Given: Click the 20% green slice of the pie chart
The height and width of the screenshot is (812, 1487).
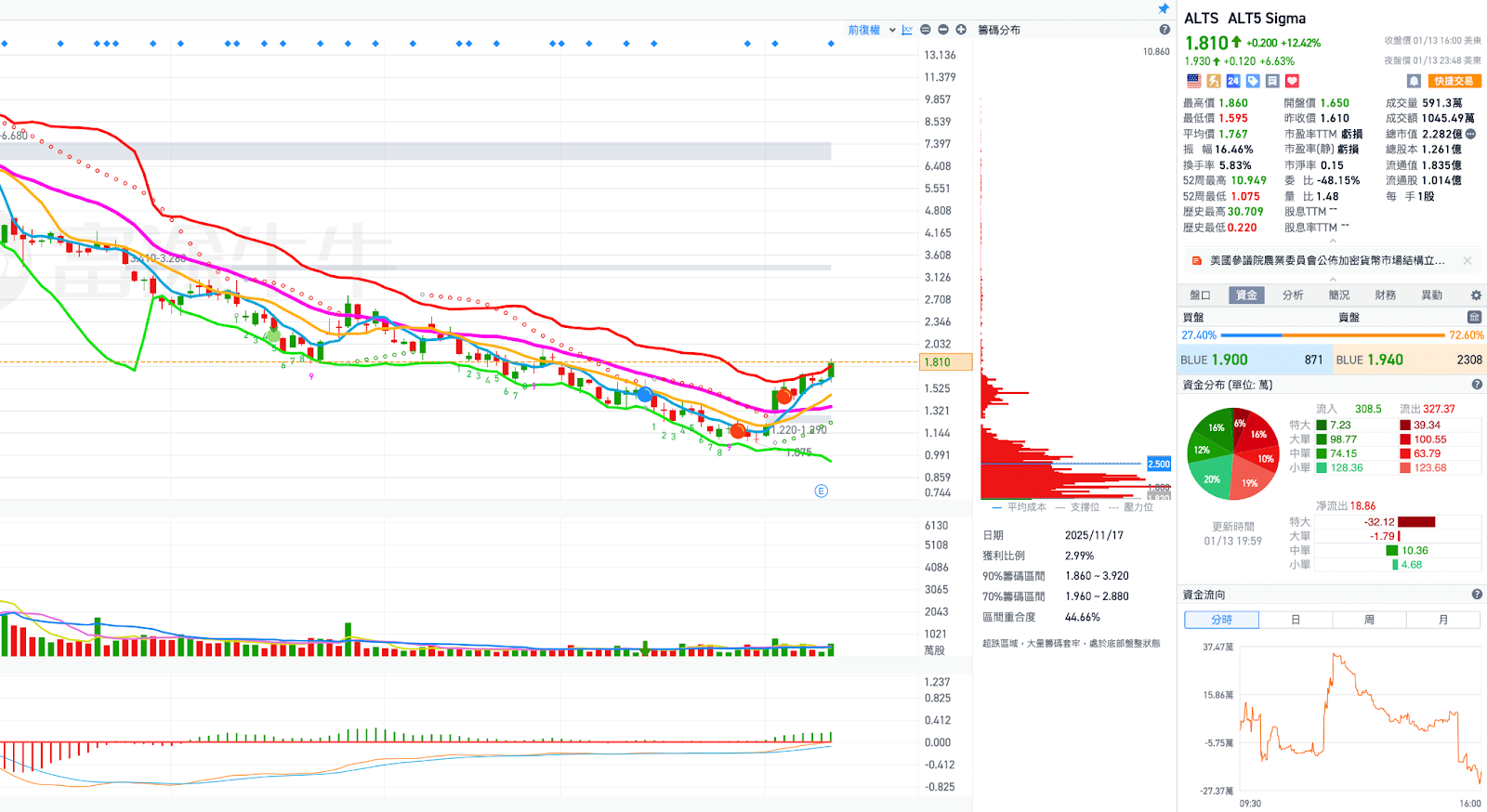Looking at the screenshot, I should 1212,478.
